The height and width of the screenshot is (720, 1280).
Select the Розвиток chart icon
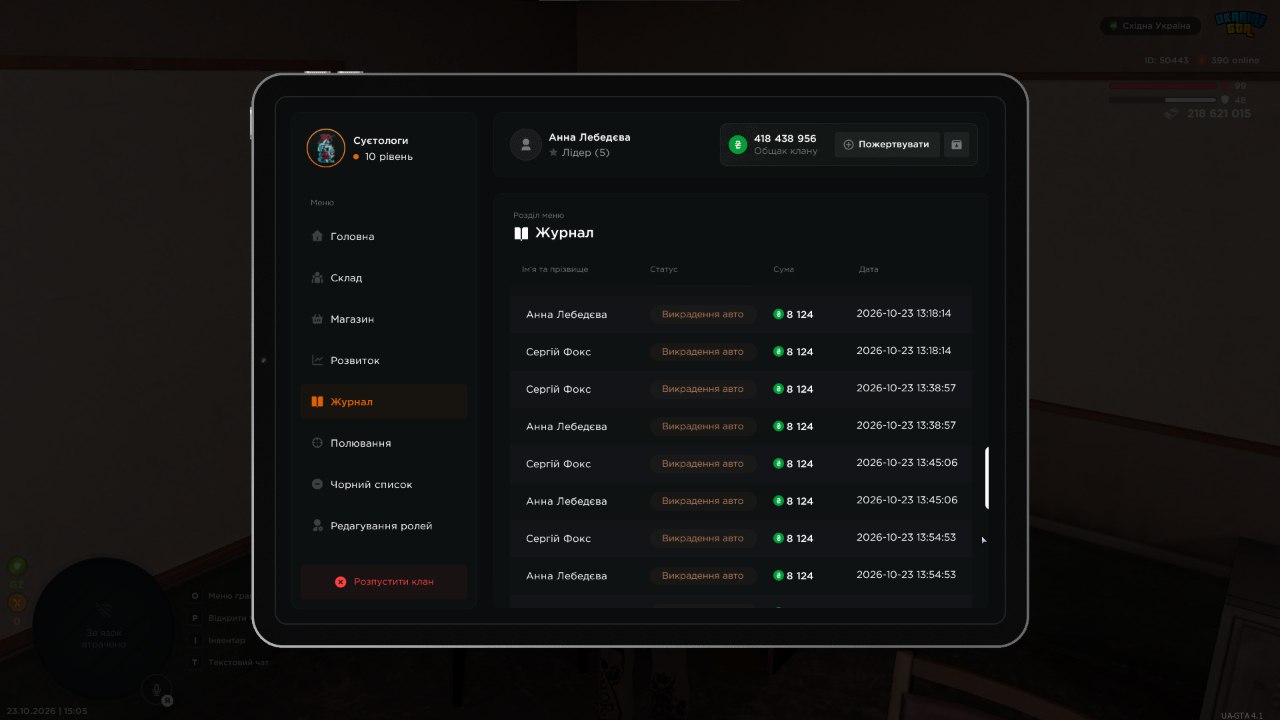click(x=317, y=360)
